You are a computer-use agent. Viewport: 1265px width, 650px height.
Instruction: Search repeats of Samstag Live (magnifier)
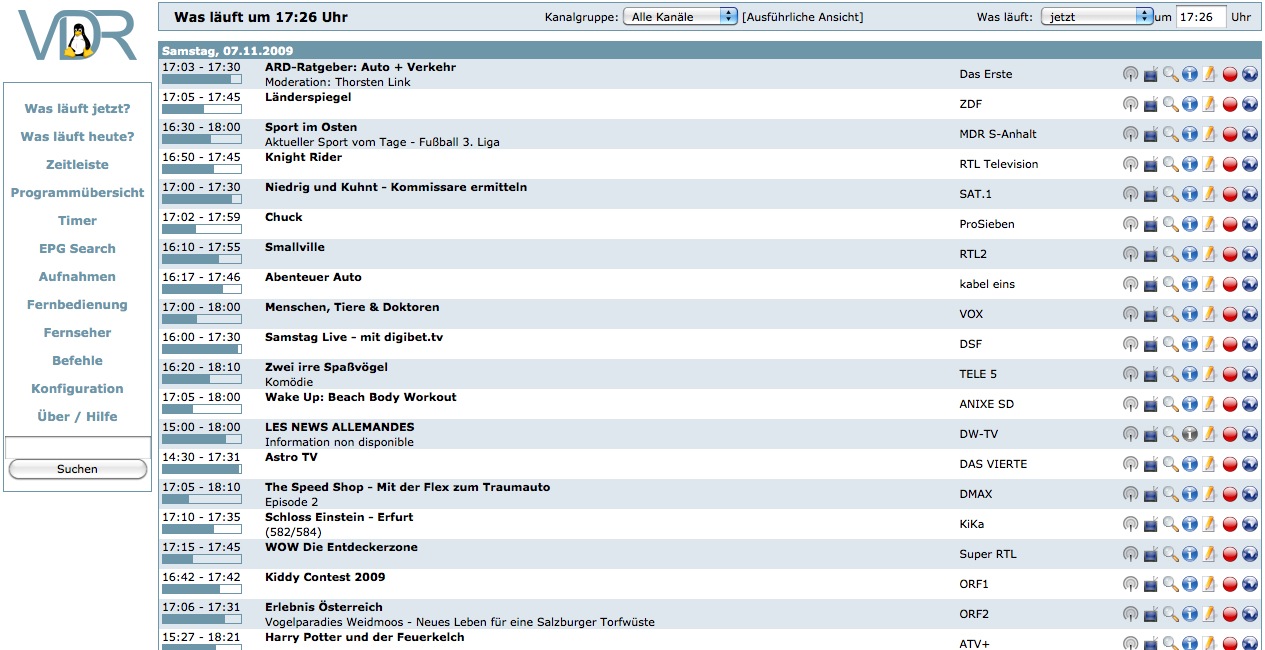(x=1170, y=344)
